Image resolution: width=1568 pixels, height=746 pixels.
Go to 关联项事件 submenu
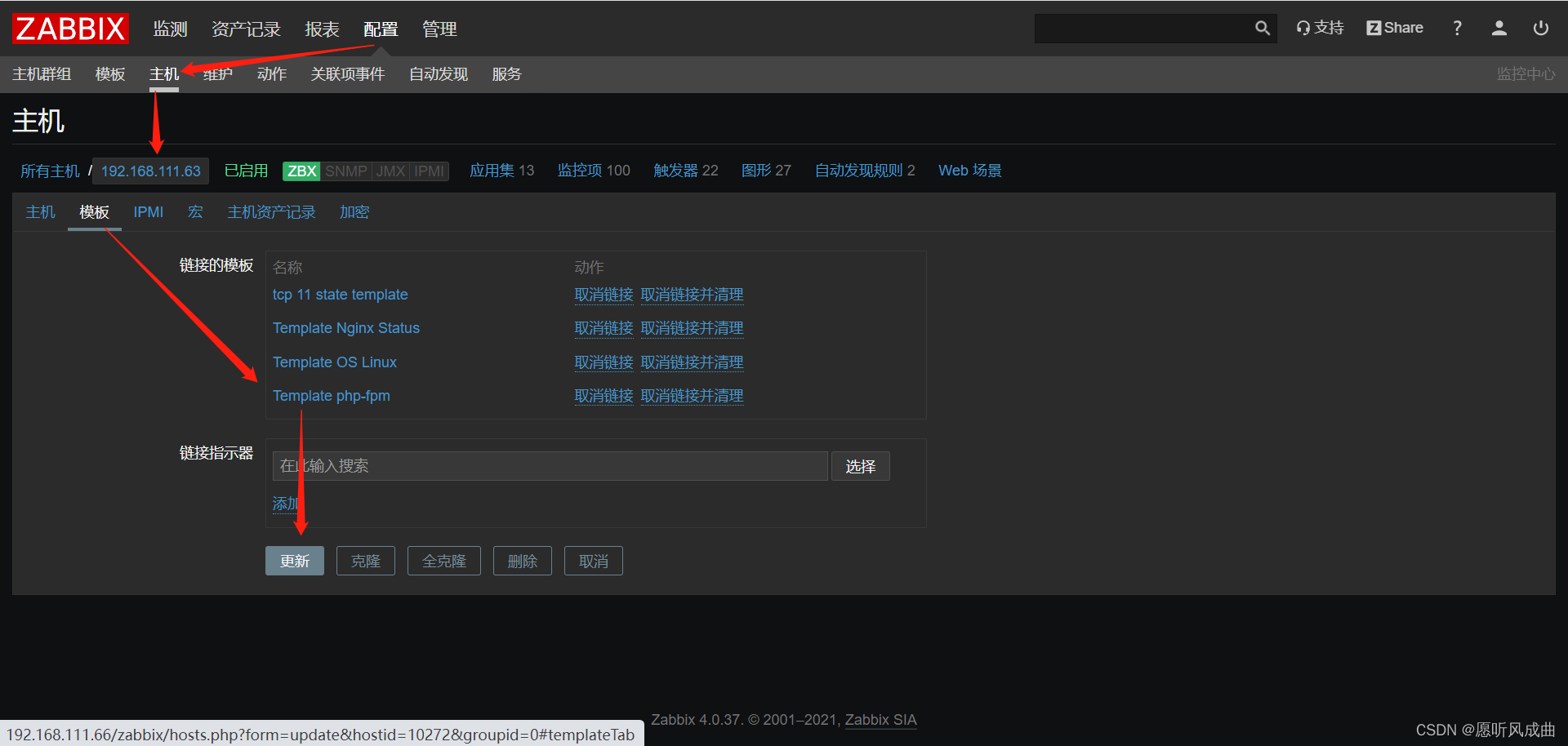coord(348,74)
